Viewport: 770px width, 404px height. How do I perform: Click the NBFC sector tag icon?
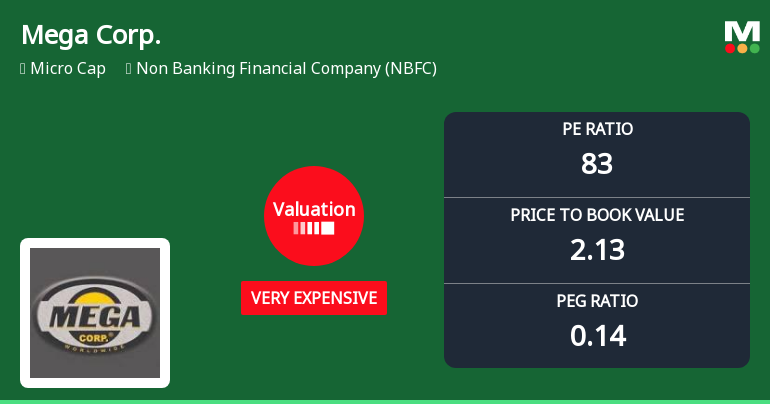(129, 69)
